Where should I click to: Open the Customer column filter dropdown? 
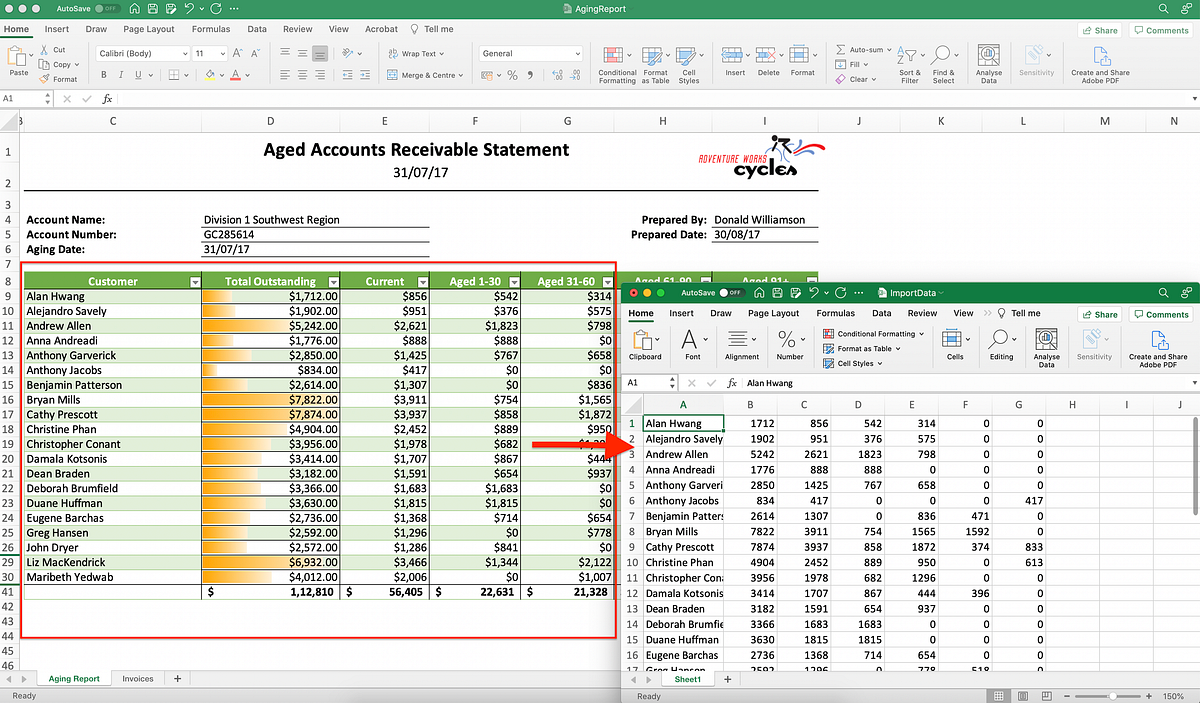pos(195,281)
